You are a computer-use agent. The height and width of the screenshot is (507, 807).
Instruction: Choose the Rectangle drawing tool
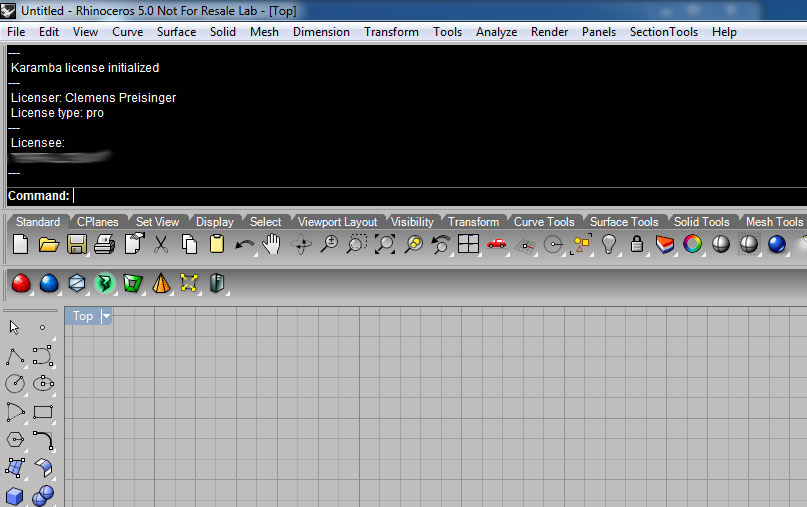(x=43, y=411)
